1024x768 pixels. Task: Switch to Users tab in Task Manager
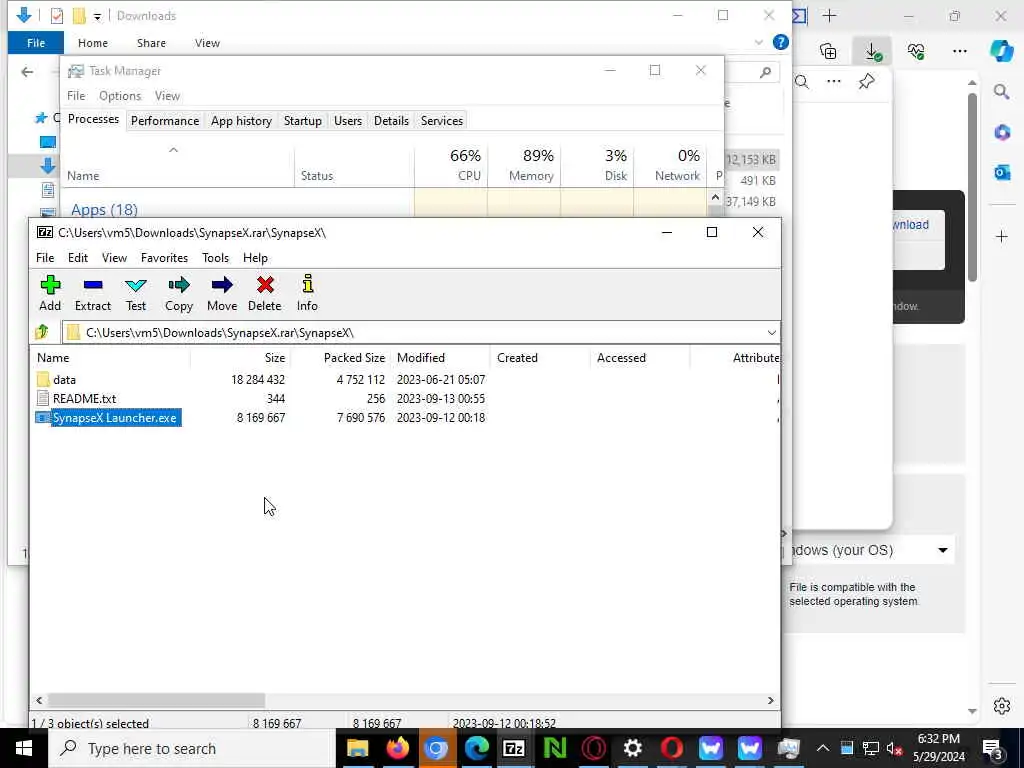pyautogui.click(x=347, y=121)
